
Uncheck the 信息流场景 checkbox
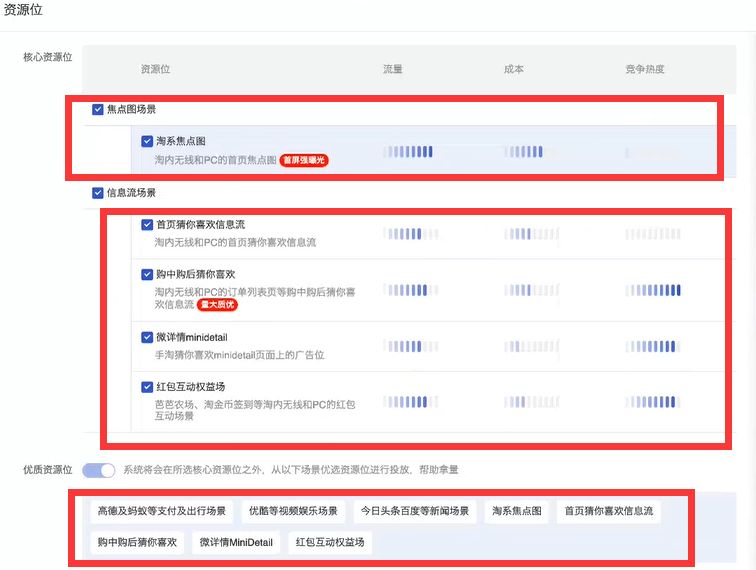97,193
